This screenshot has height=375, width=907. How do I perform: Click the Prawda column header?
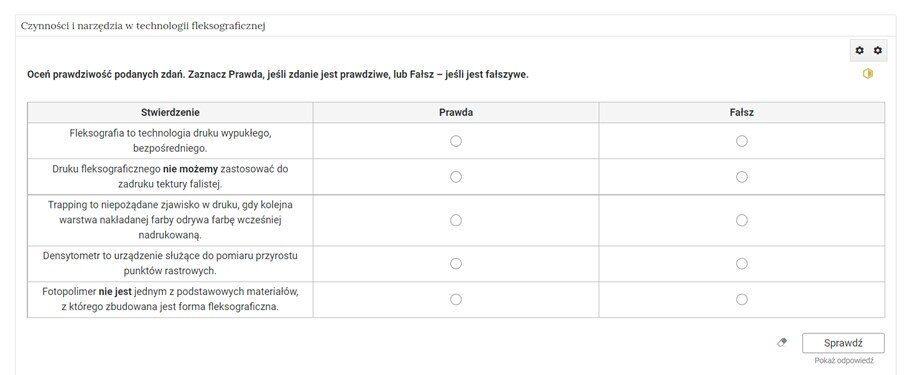(x=456, y=113)
